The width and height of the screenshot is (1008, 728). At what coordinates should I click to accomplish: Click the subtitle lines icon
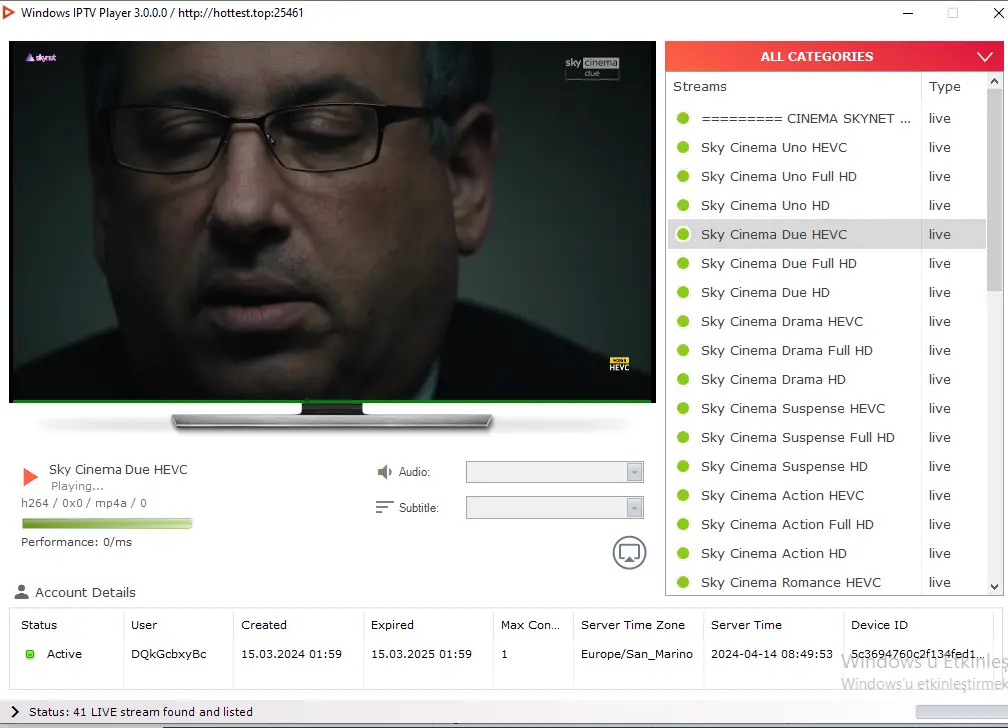(384, 507)
